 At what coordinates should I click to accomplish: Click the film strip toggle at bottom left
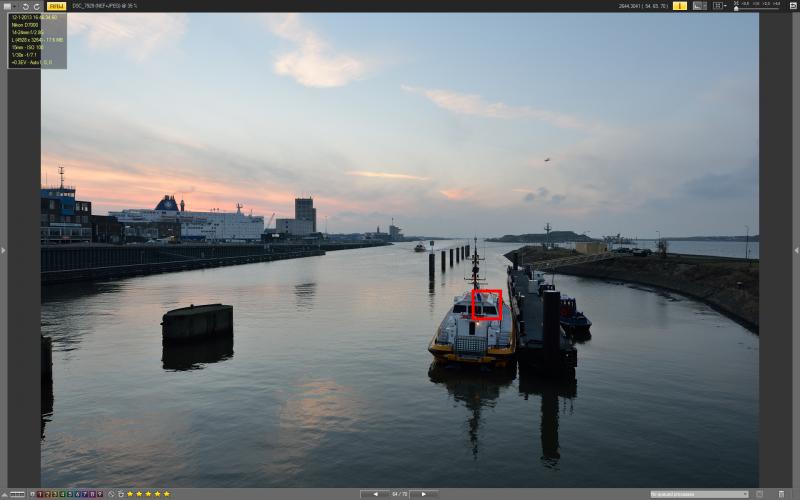17,494
